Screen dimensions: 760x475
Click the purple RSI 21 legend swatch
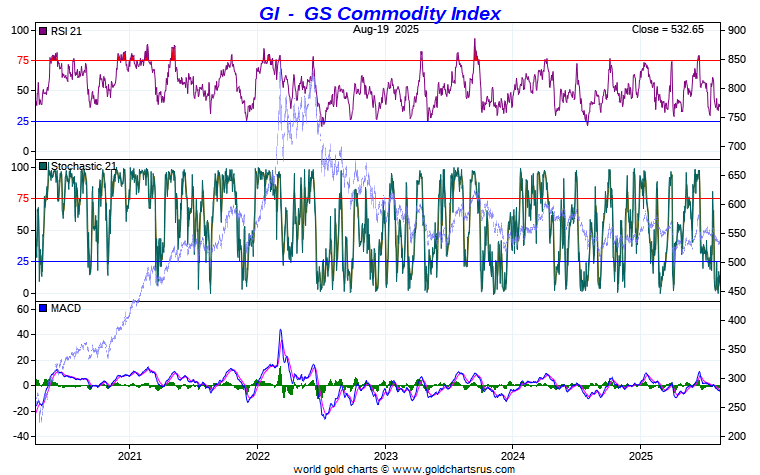click(43, 31)
